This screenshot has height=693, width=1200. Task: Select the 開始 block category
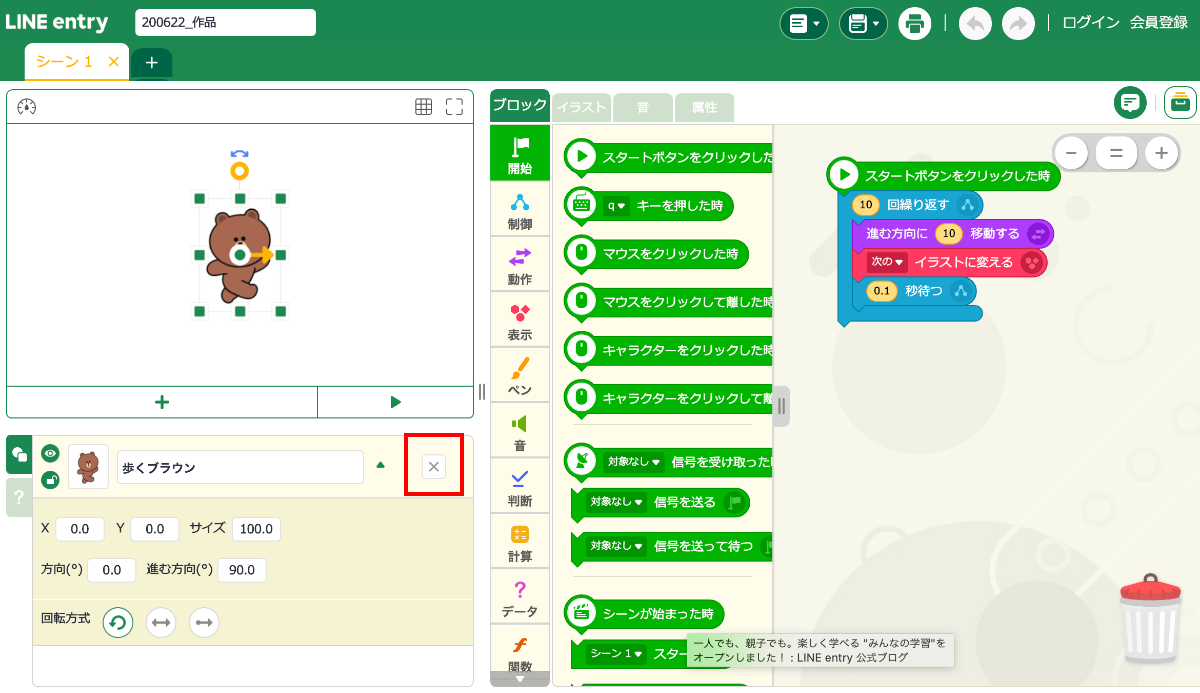point(520,153)
